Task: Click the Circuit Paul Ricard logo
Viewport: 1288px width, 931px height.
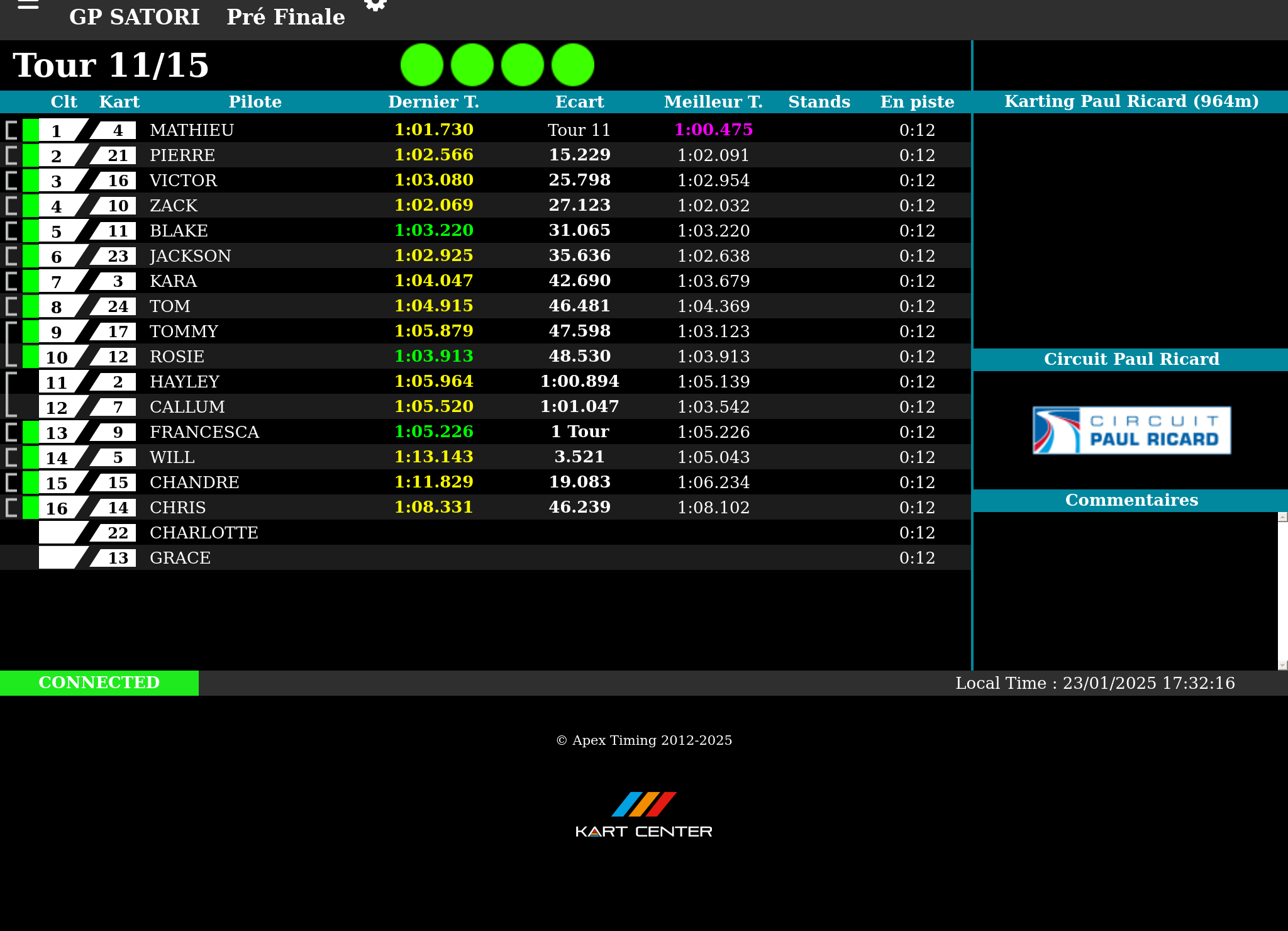Action: point(1131,430)
